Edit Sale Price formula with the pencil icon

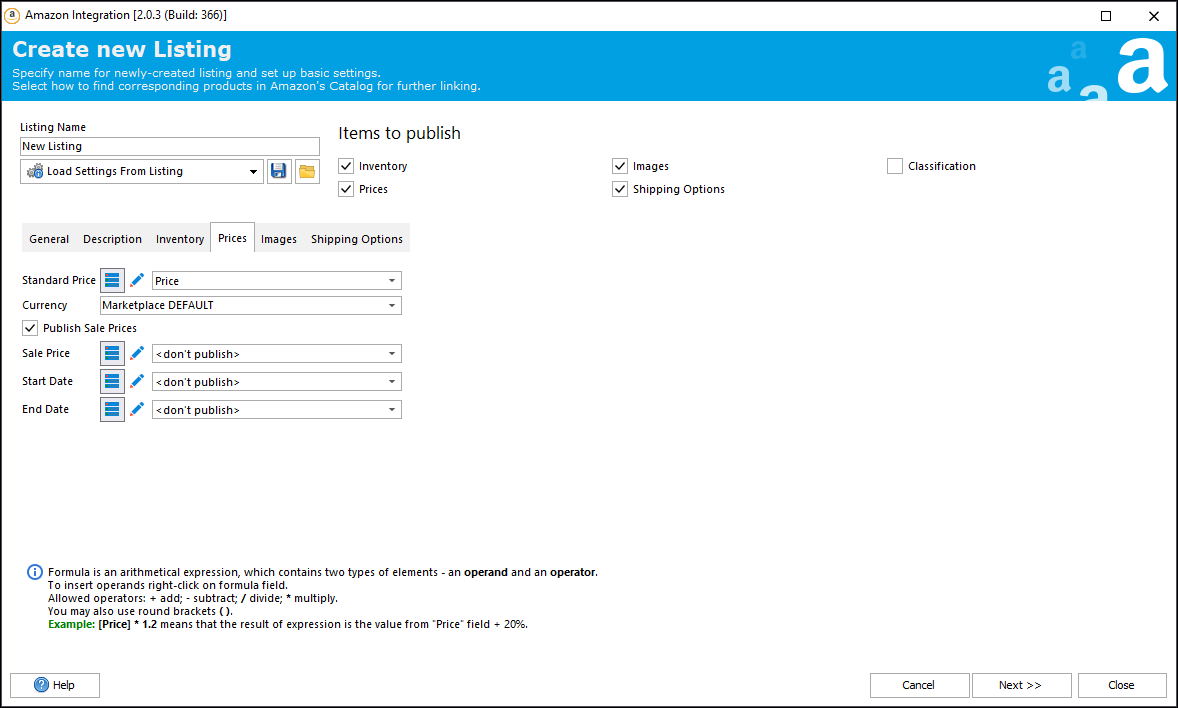[137, 353]
